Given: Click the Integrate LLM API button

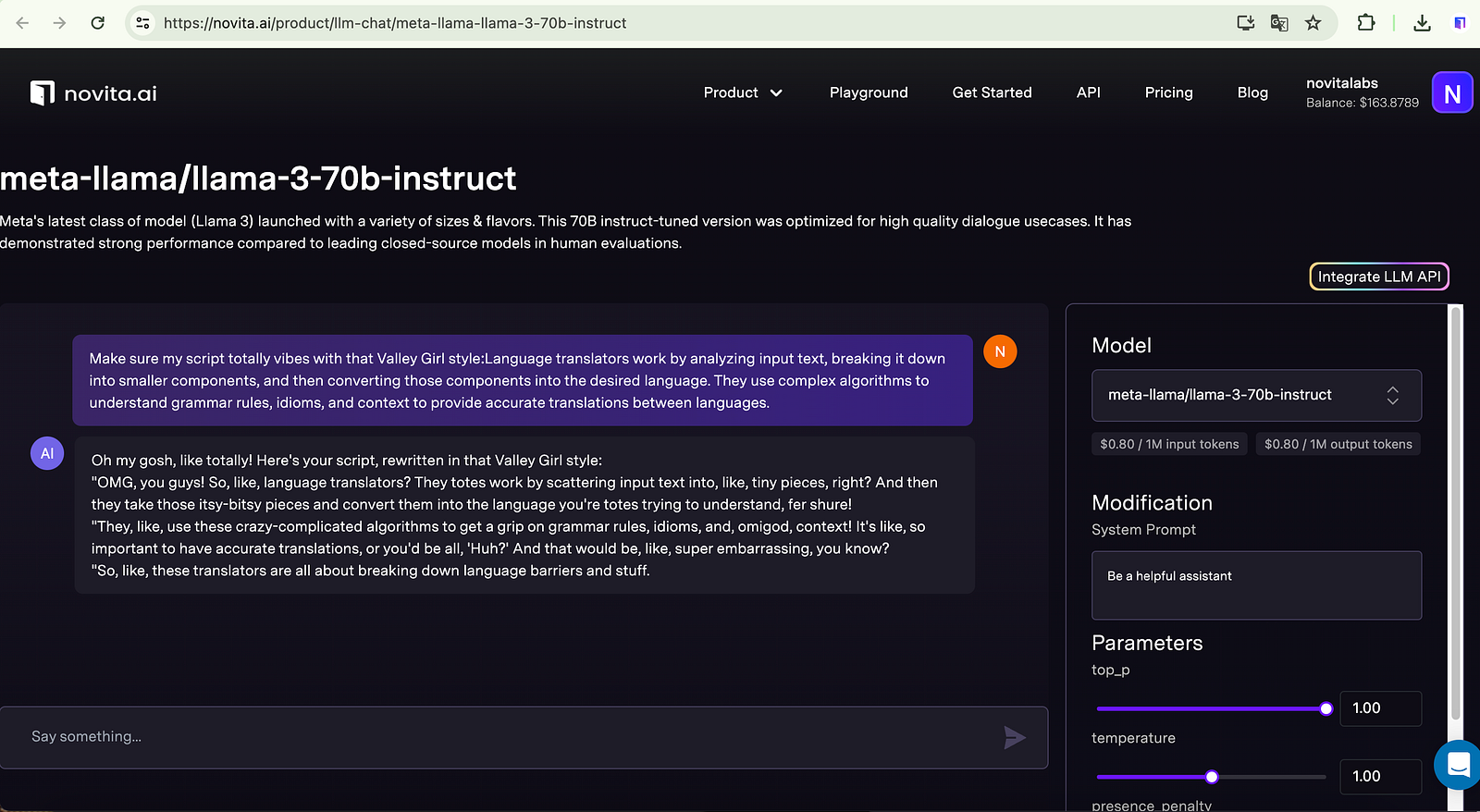Looking at the screenshot, I should point(1379,277).
